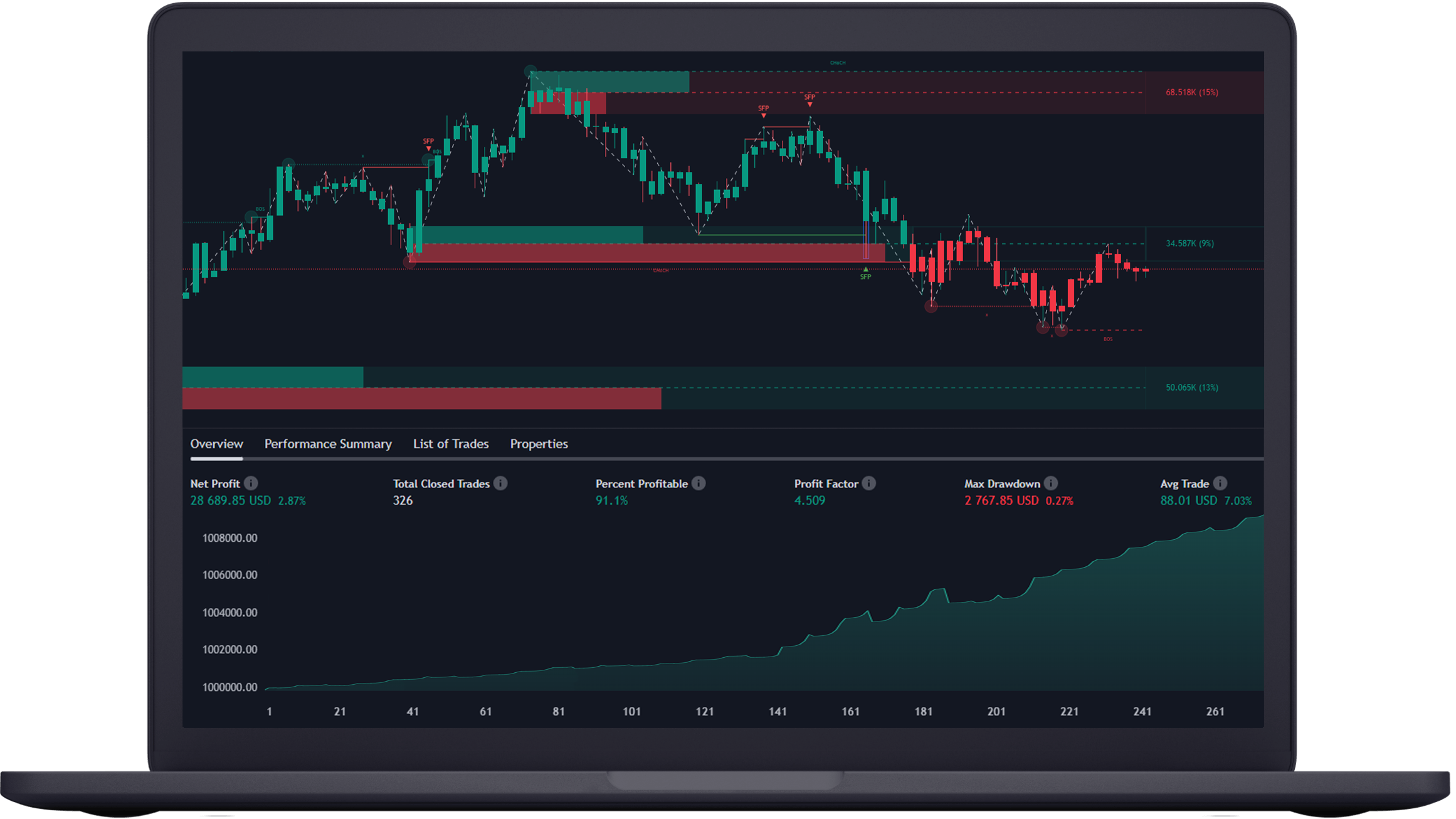Click the CHoCH label above the chart
The image size is (1456, 819).
838,63
